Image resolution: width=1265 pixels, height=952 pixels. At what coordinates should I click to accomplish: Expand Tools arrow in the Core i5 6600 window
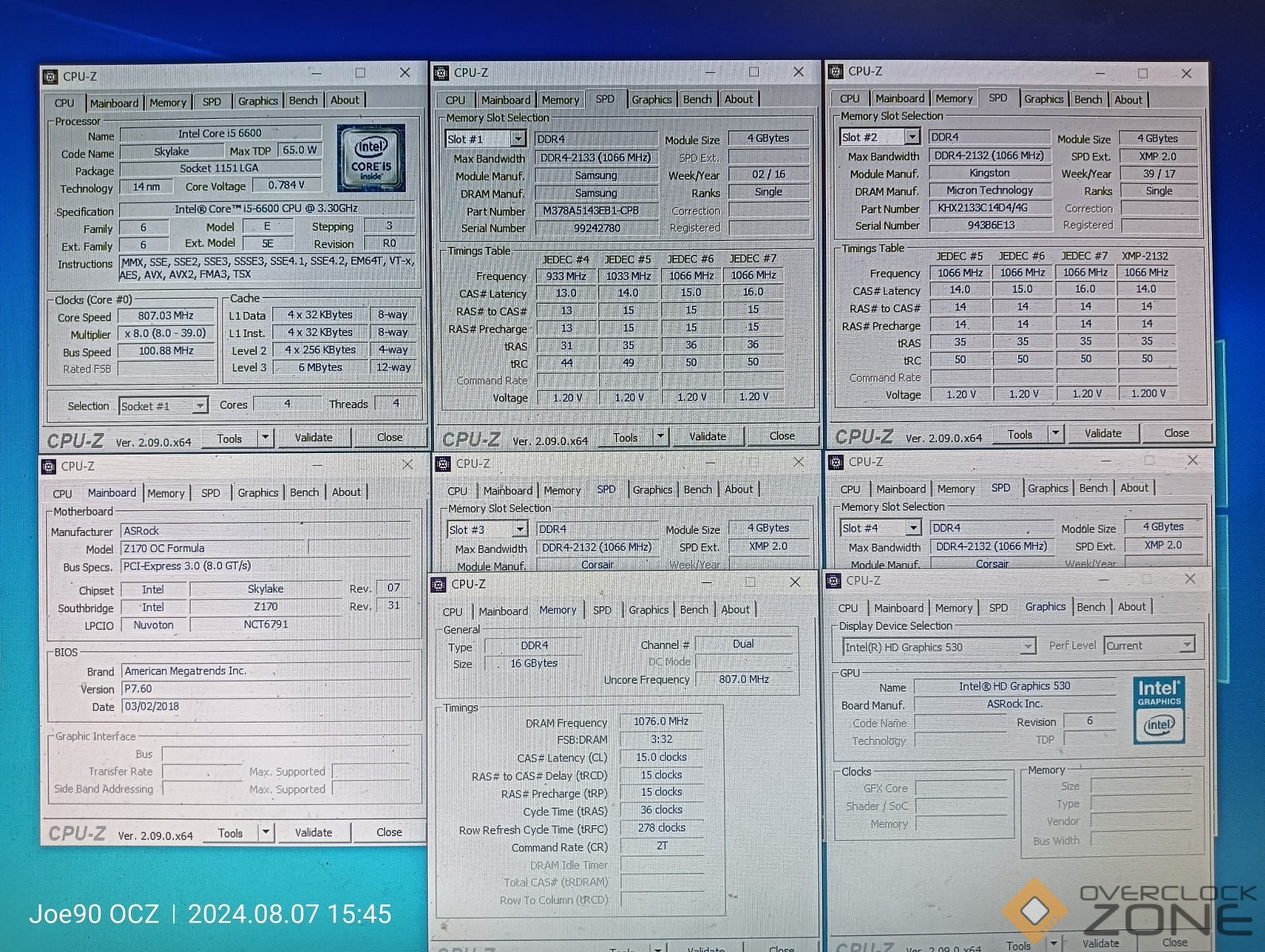(265, 438)
